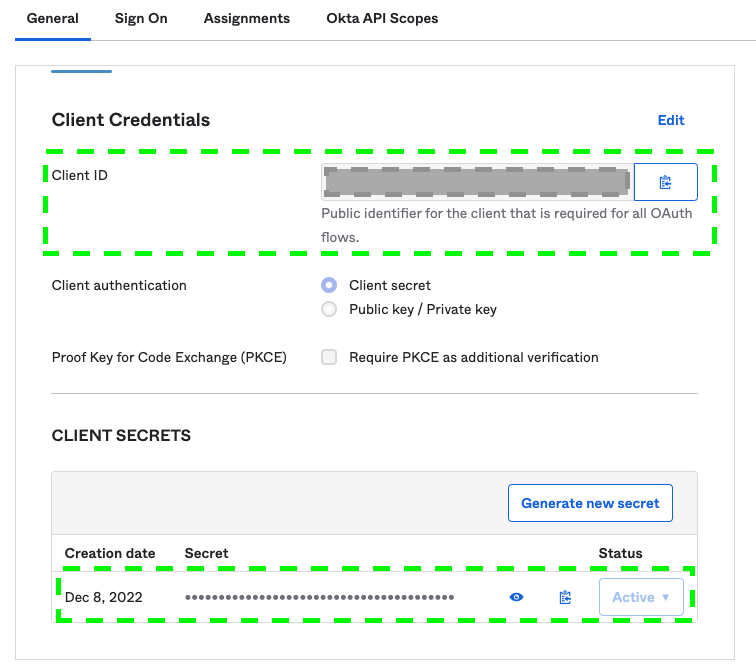Copy the Client ID to clipboard
The width and height of the screenshot is (756, 669).
(665, 182)
